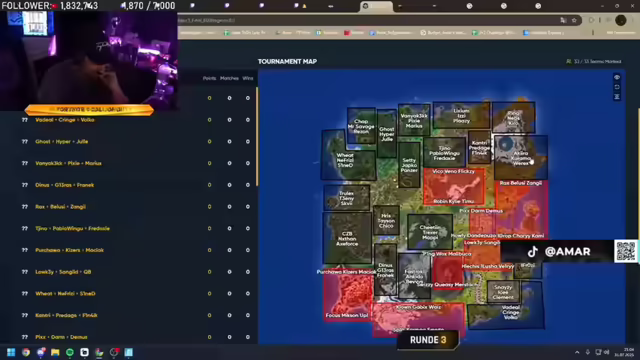This screenshot has width=640, height=360.
Task: Click the bottom map control icon
Action: coord(617,96)
